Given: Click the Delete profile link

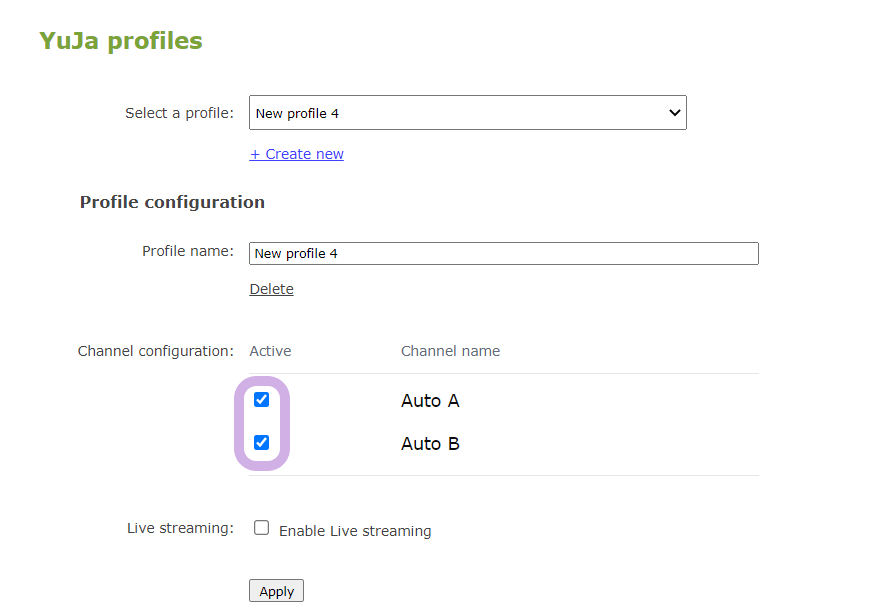Looking at the screenshot, I should tap(271, 289).
